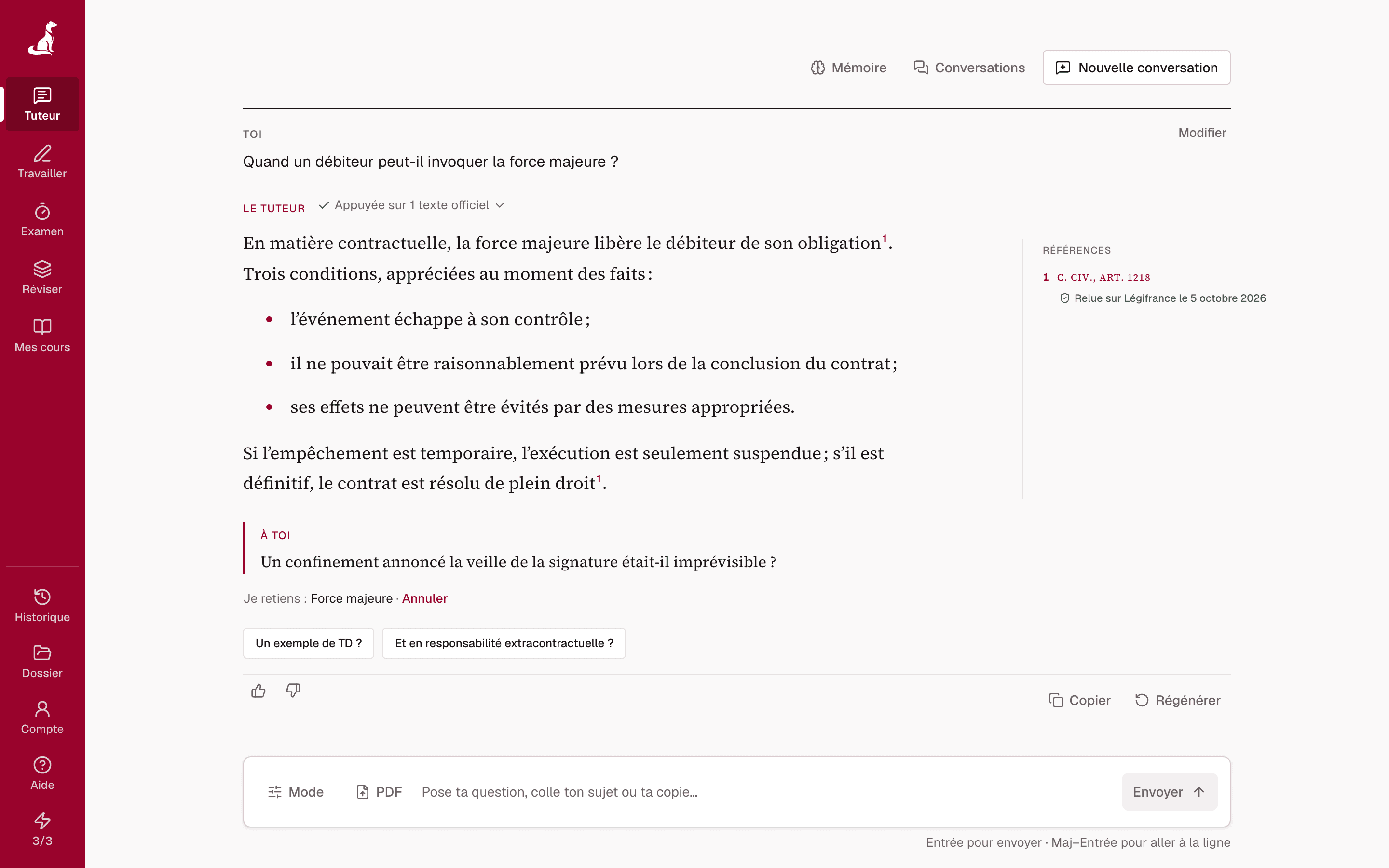Click Modifier to edit the question
This screenshot has width=1389, height=868.
point(1202,133)
